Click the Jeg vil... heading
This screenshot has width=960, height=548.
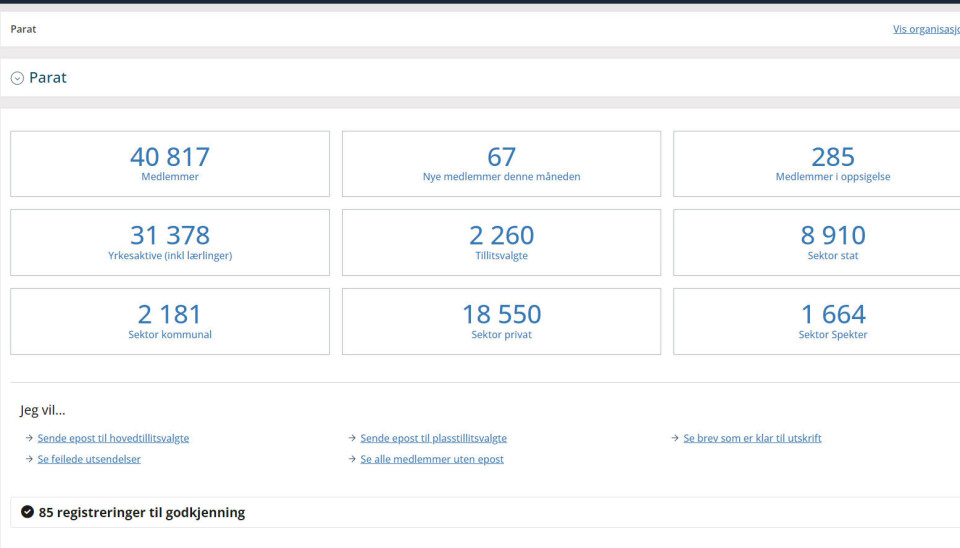pyautogui.click(x=42, y=410)
